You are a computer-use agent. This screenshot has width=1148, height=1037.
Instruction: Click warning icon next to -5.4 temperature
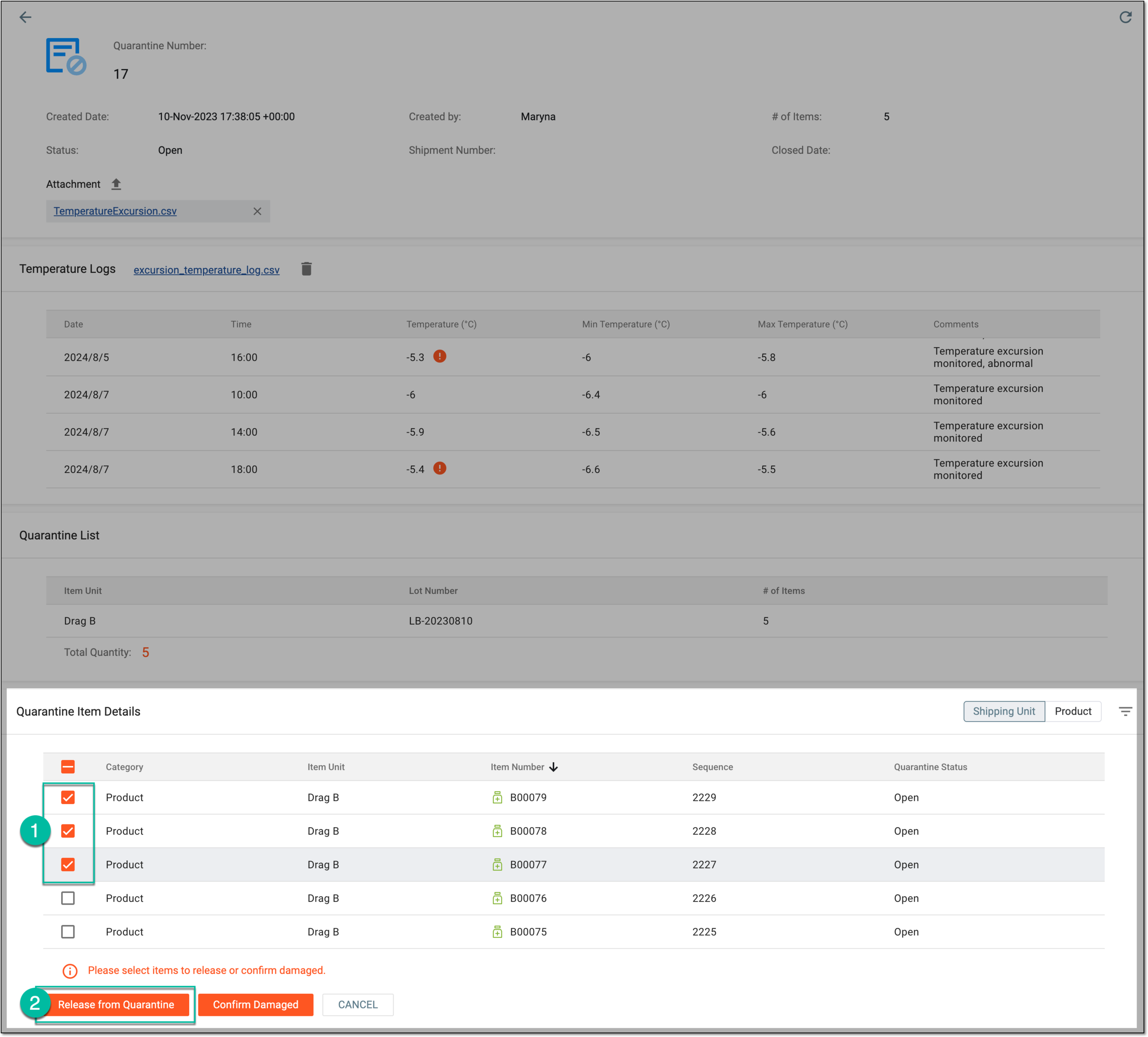click(439, 468)
